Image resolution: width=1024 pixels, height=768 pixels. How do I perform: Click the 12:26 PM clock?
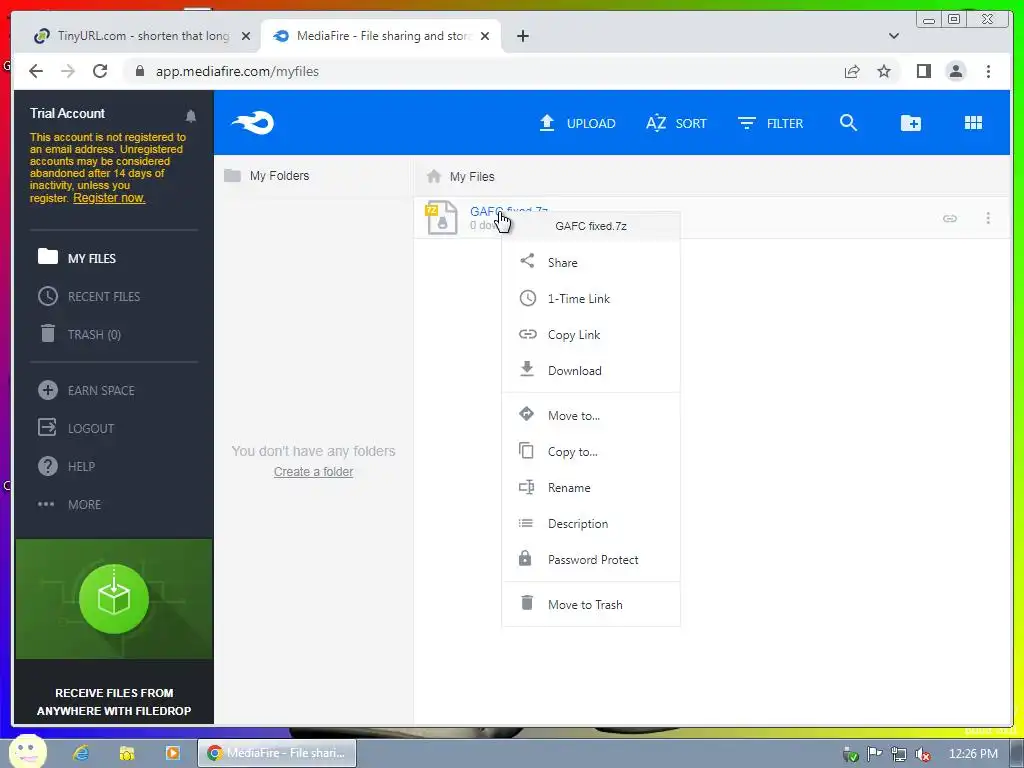pos(973,754)
